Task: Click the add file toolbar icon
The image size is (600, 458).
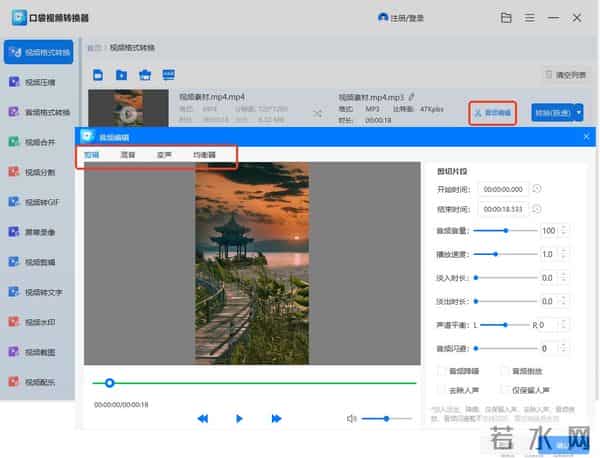Action: point(98,75)
